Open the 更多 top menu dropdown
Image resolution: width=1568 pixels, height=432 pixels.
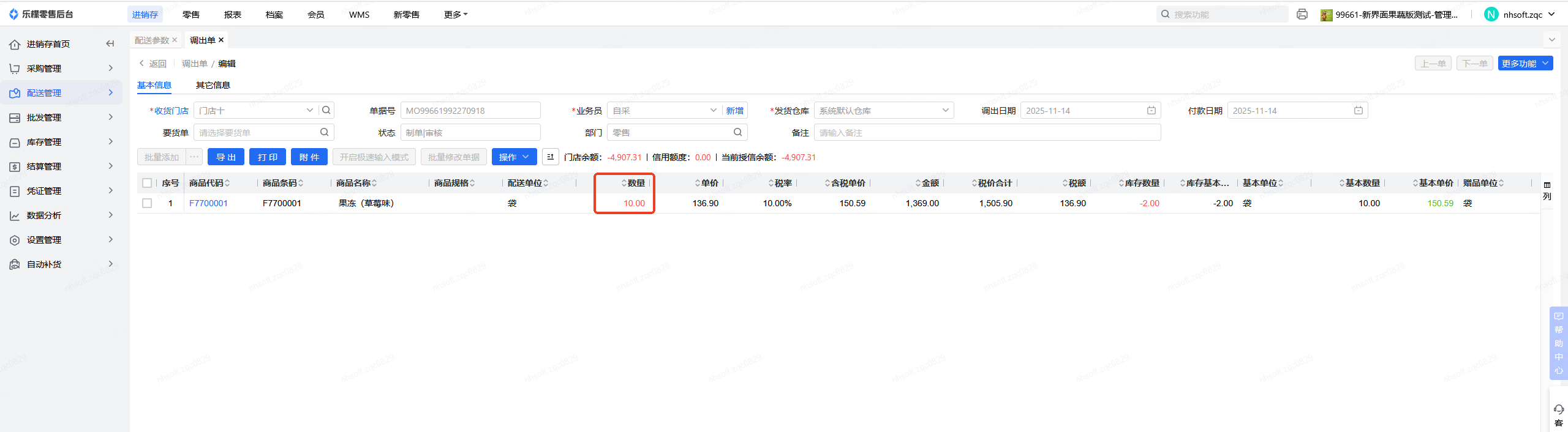click(x=456, y=14)
